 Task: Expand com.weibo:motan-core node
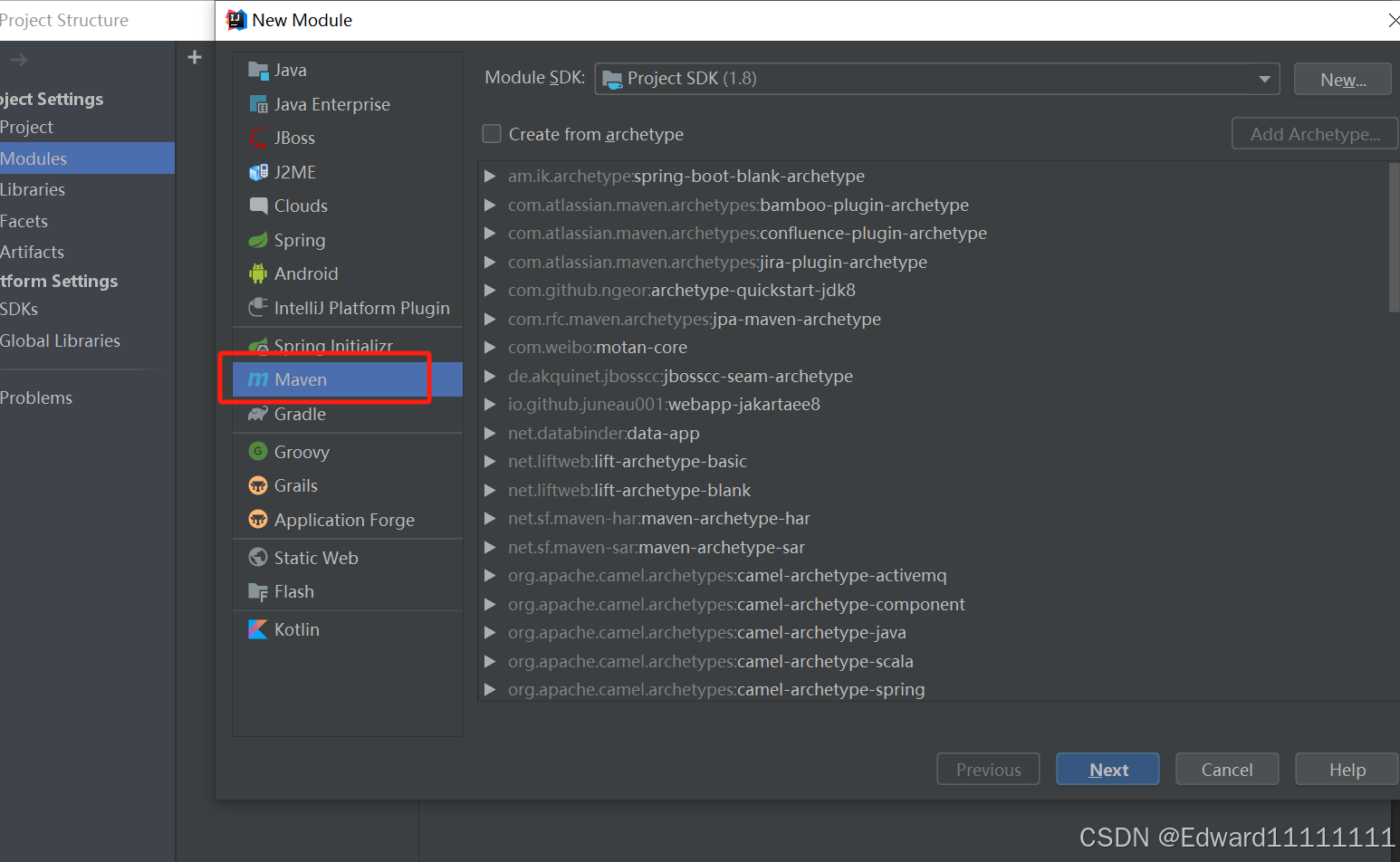[490, 347]
